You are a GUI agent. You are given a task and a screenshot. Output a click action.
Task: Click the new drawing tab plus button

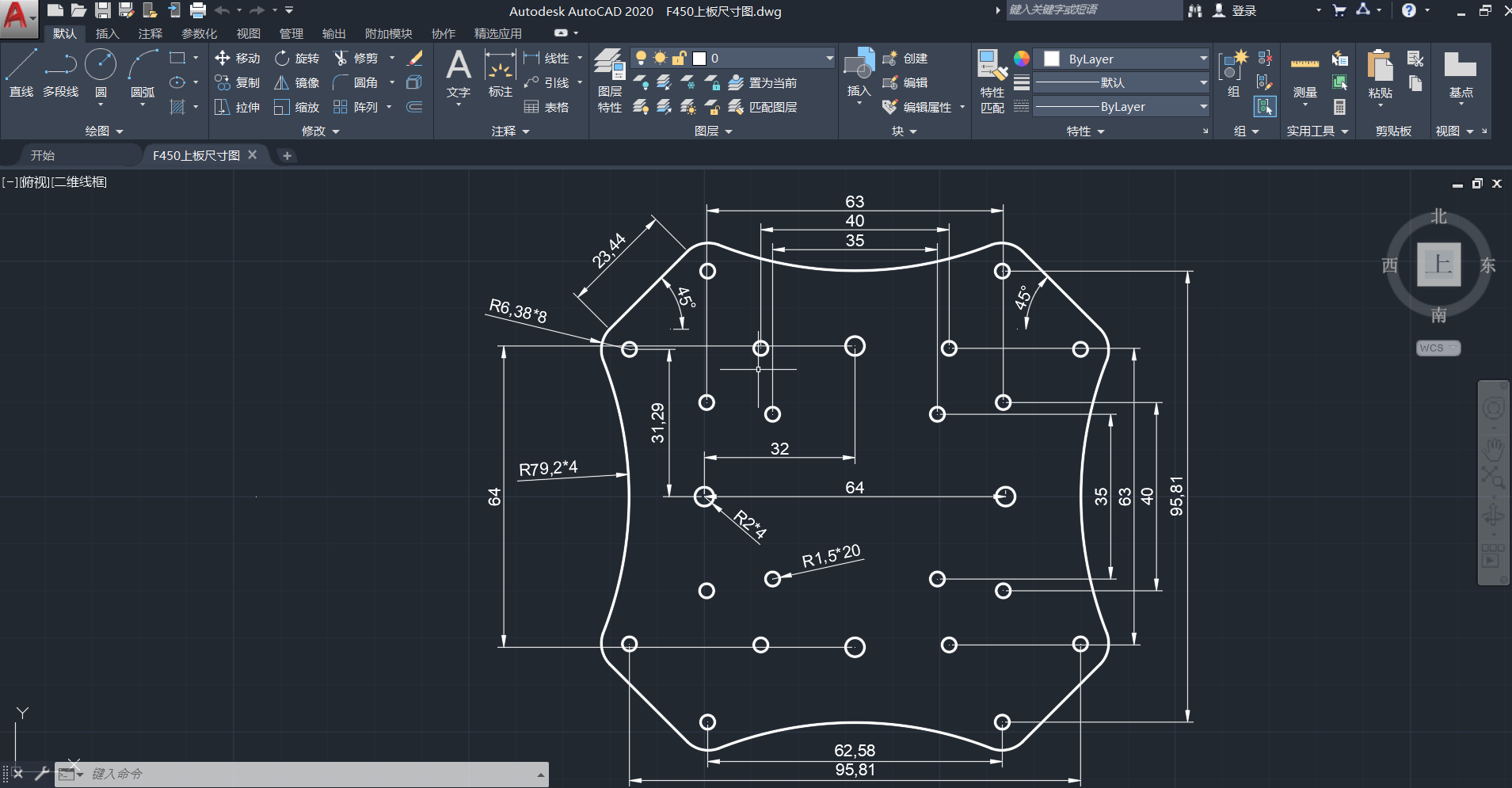[288, 155]
